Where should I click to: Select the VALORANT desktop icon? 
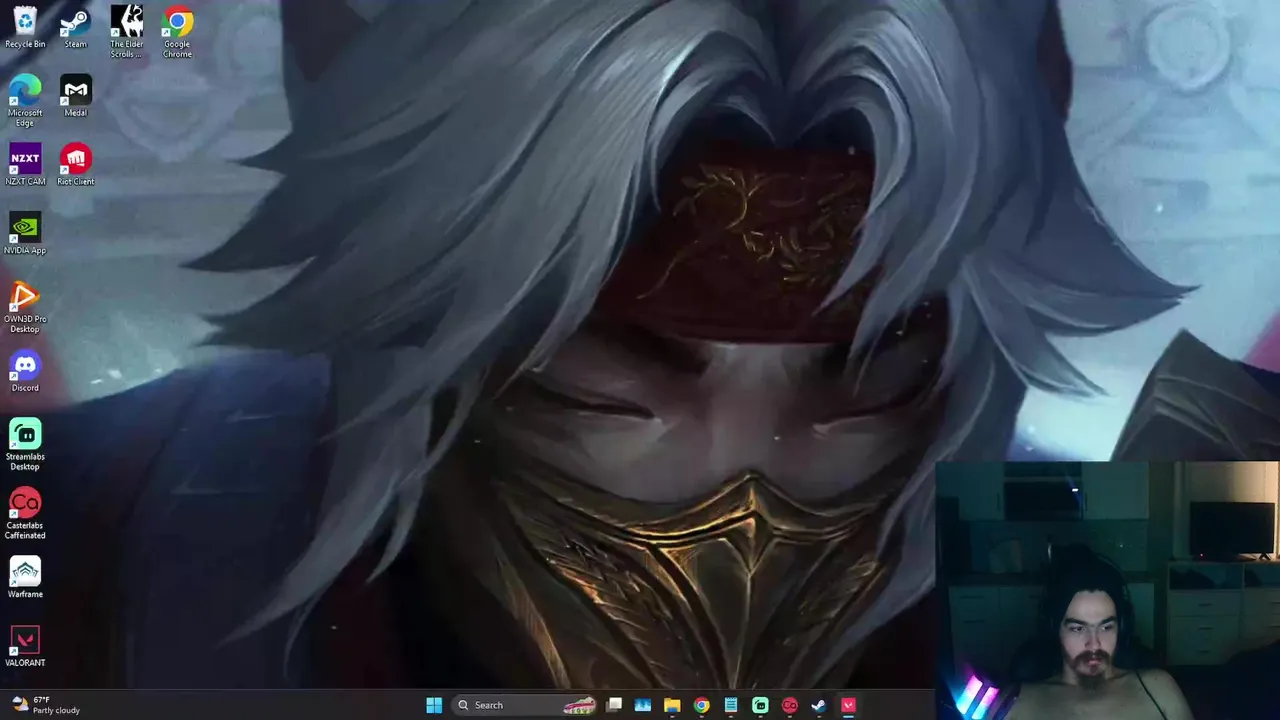pyautogui.click(x=25, y=647)
